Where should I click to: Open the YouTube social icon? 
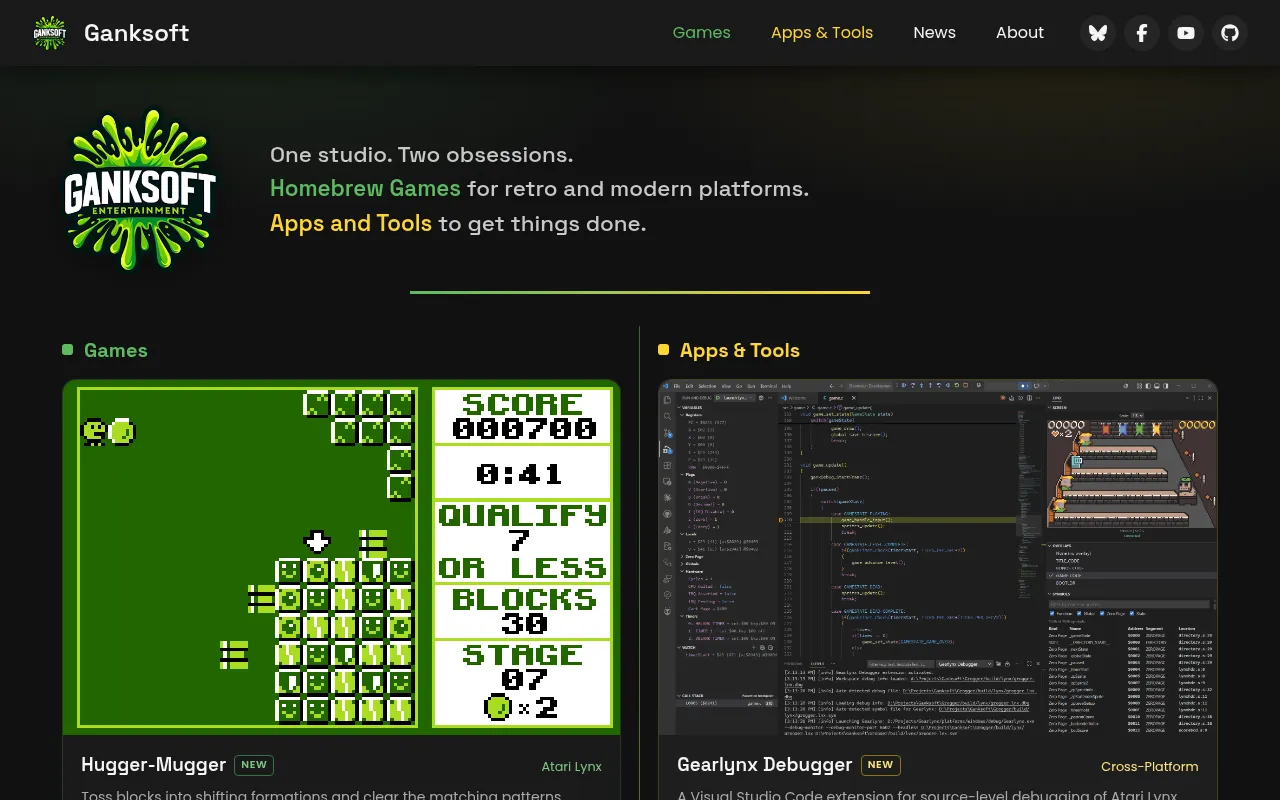[1186, 33]
